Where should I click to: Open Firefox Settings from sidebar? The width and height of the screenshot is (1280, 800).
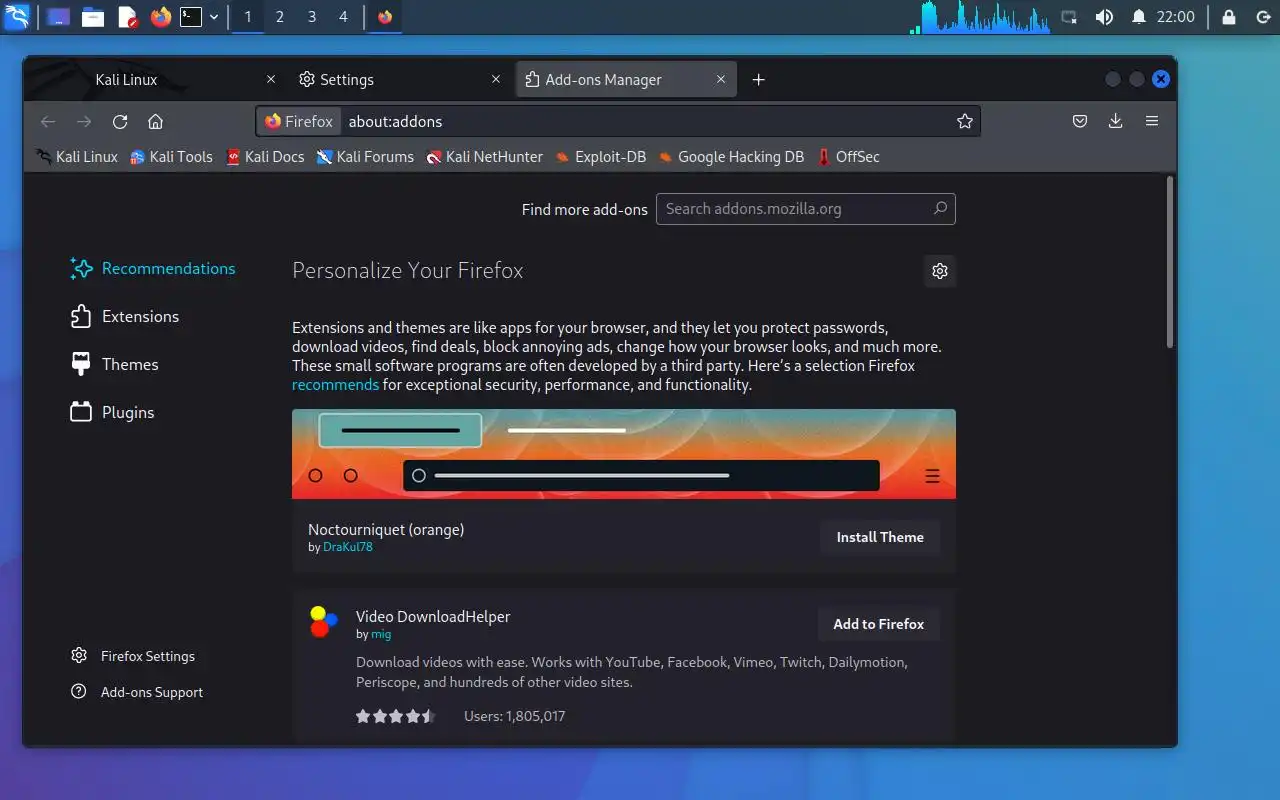tap(133, 656)
